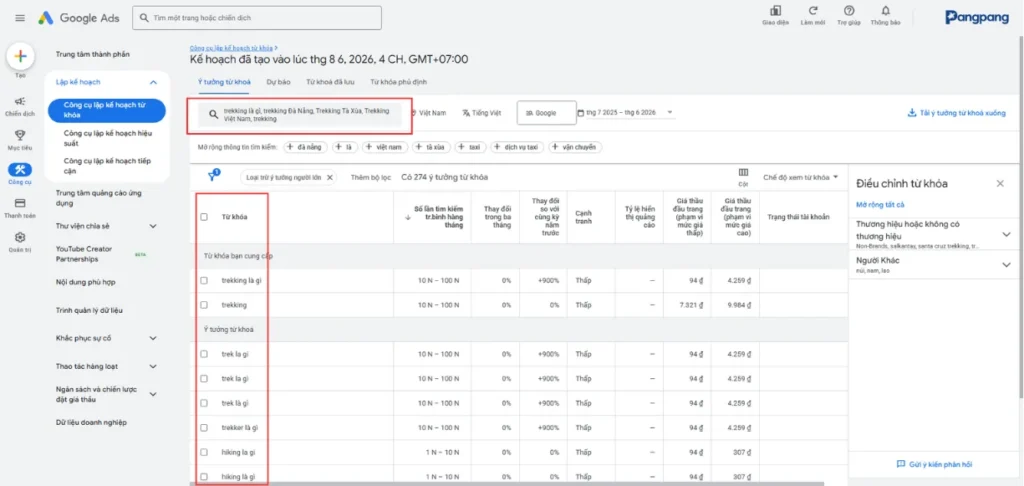
Task: Open the date range dropdown
Action: 670,112
